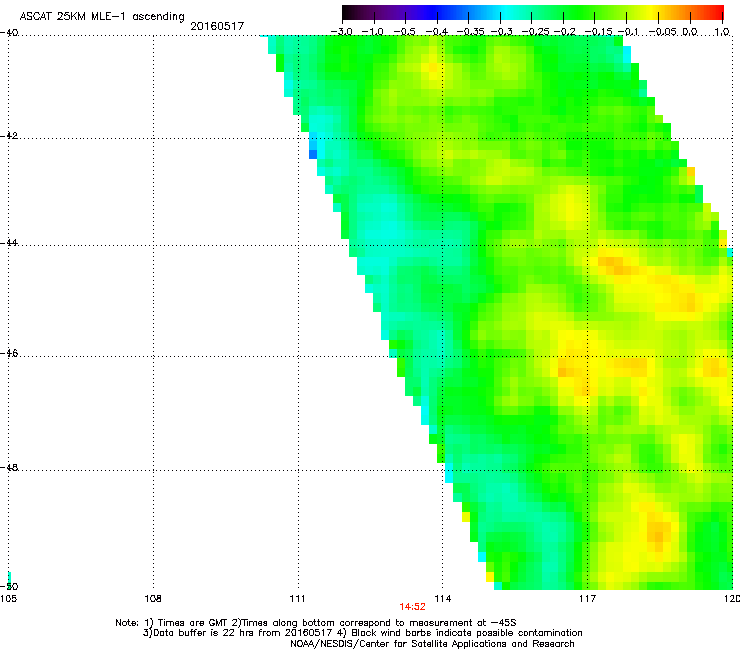The height and width of the screenshot is (650, 740).
Task: Click the longitude axis label 105
Action: click(8, 599)
